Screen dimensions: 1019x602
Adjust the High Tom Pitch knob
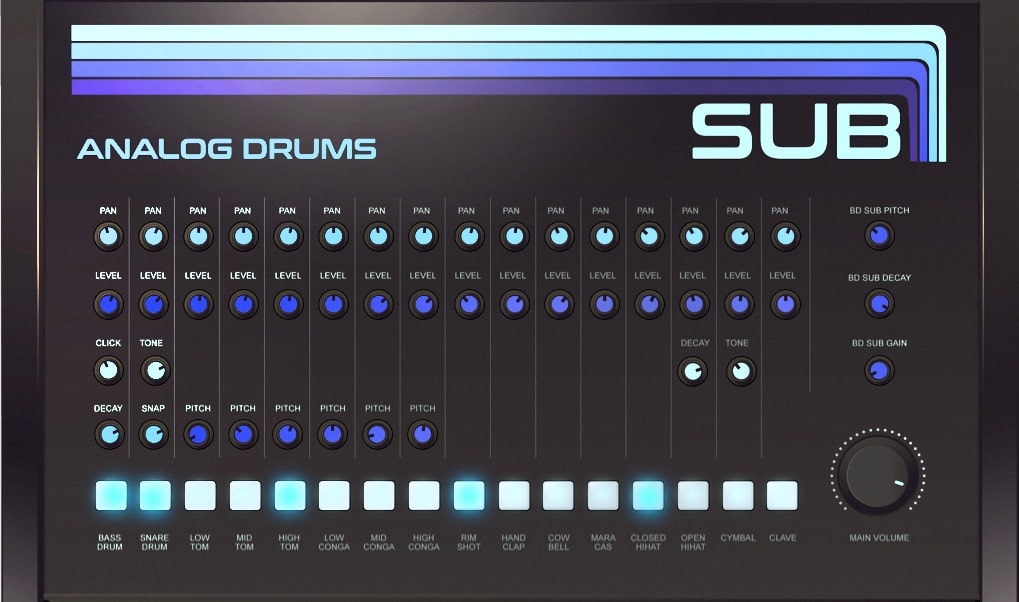click(x=287, y=434)
